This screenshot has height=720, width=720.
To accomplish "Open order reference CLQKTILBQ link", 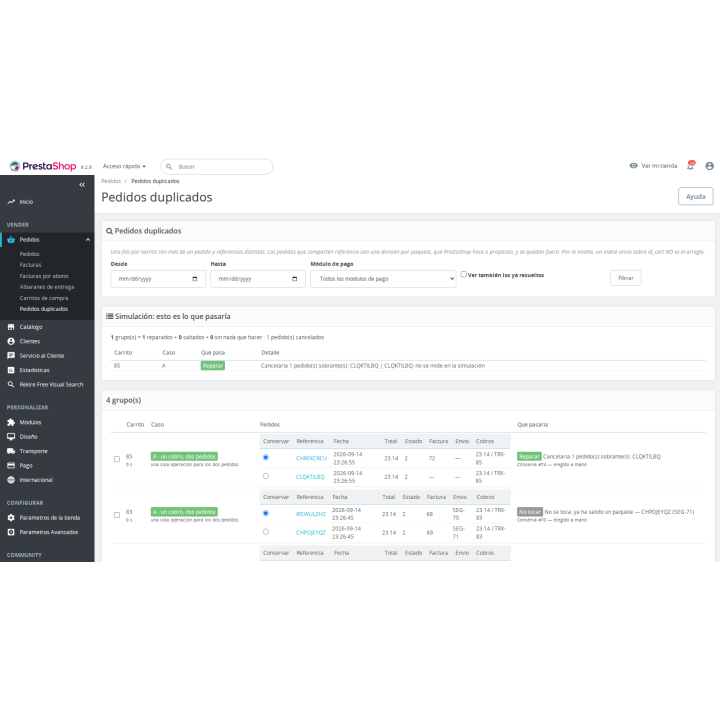I will (x=310, y=477).
